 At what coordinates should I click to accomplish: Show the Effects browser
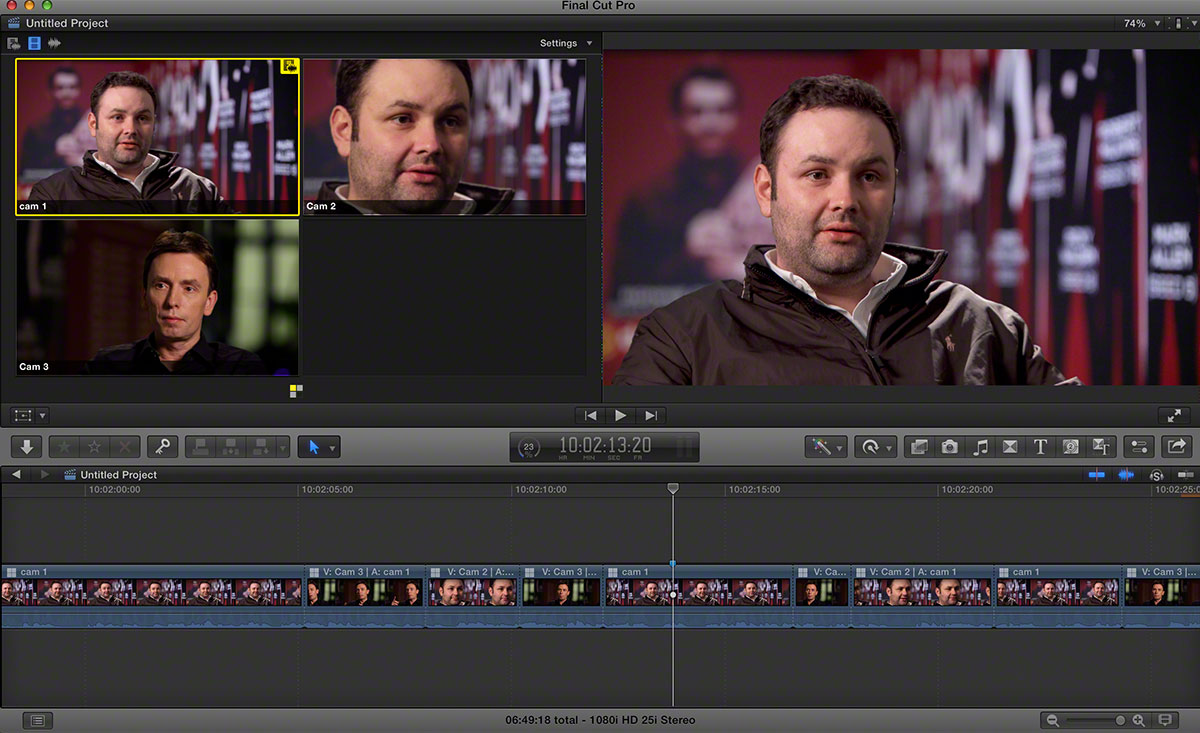click(919, 447)
